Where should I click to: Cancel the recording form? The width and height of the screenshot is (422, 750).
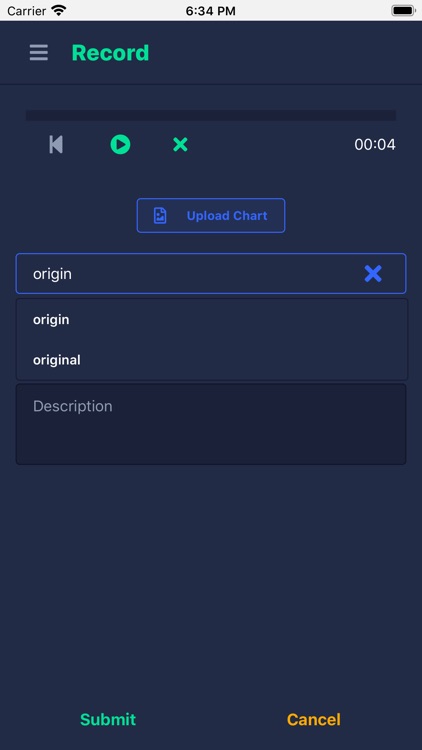(x=313, y=719)
